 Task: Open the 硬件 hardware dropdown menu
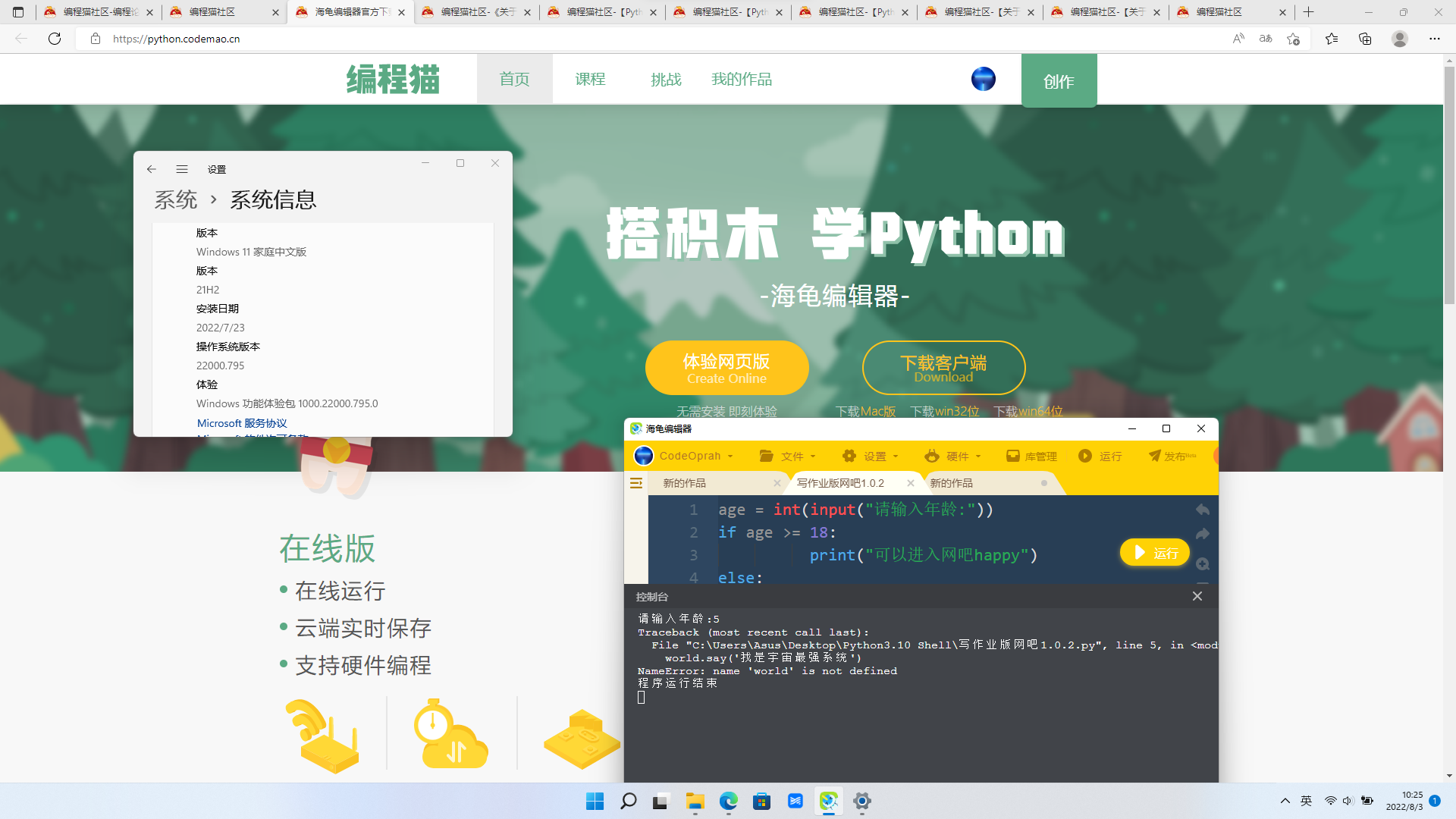pyautogui.click(x=953, y=456)
